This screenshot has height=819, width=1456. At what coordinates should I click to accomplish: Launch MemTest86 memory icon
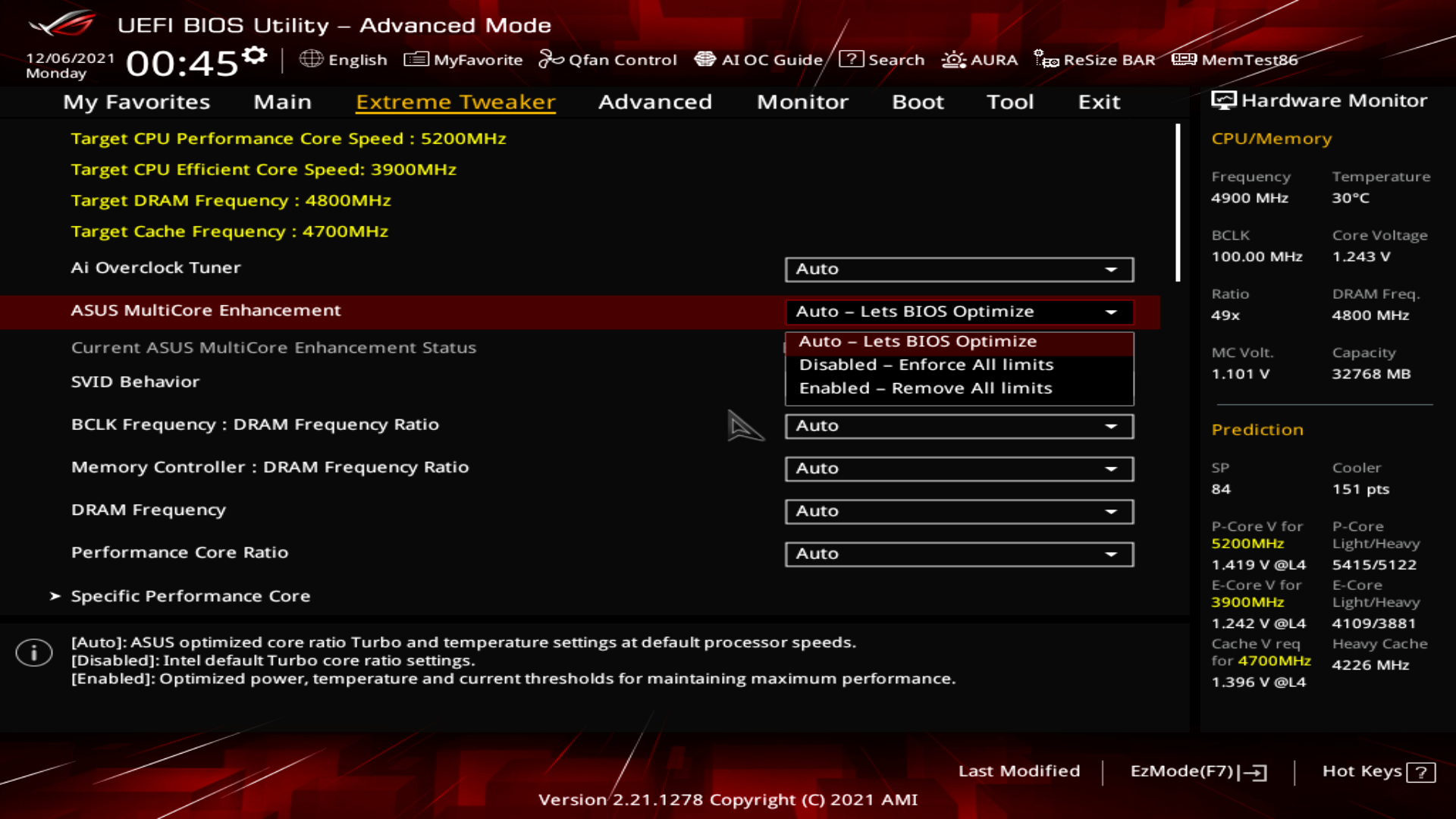click(1184, 59)
